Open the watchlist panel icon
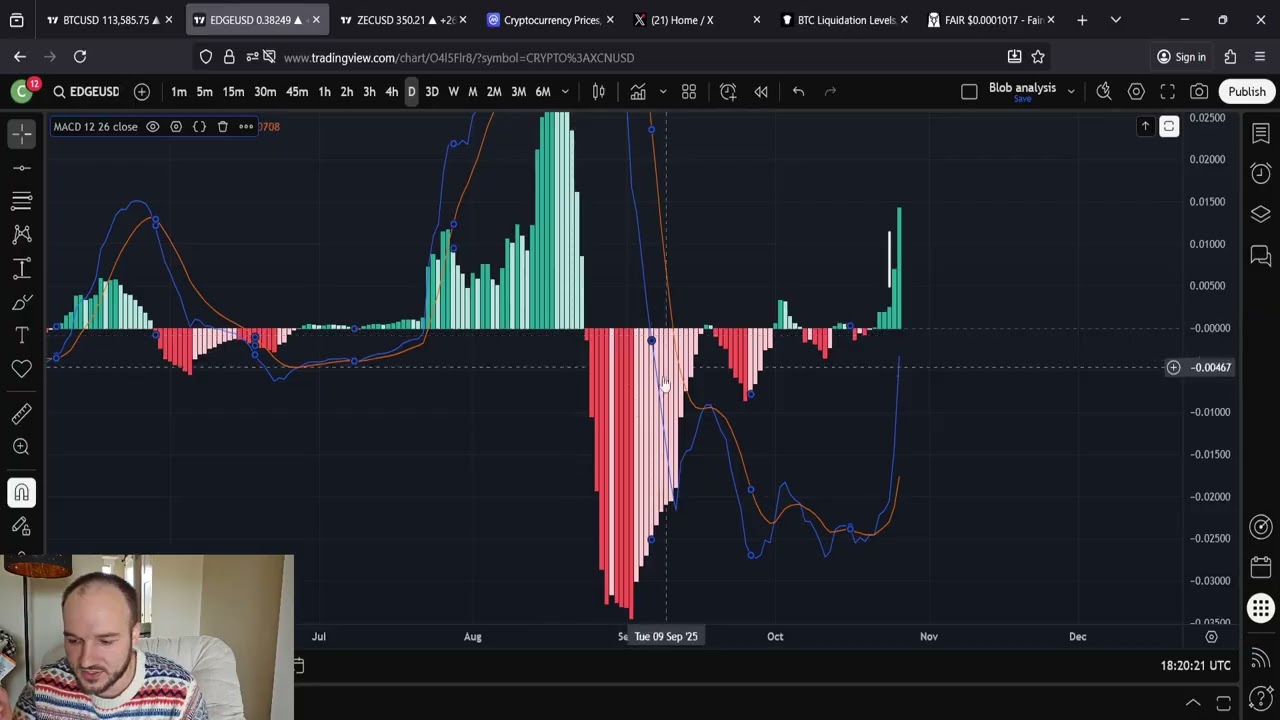The width and height of the screenshot is (1280, 720). tap(1260, 133)
